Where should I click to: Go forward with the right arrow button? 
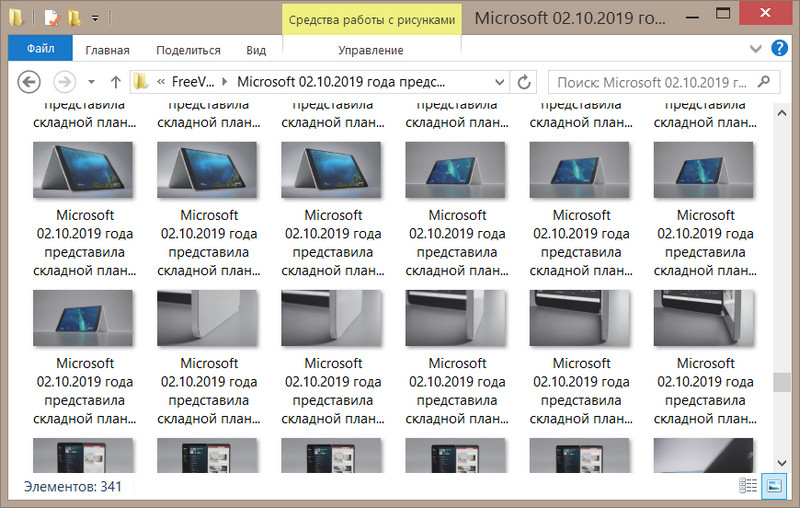tap(65, 82)
